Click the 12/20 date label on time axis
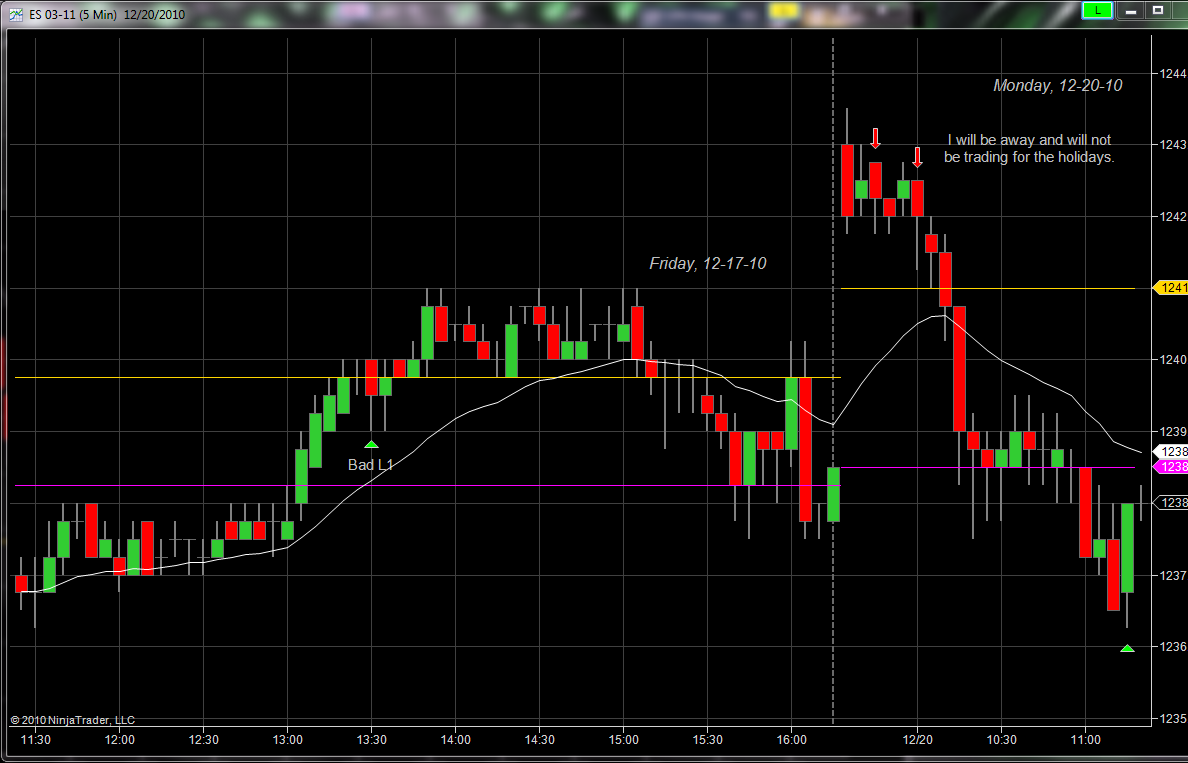1188x763 pixels. [917, 740]
